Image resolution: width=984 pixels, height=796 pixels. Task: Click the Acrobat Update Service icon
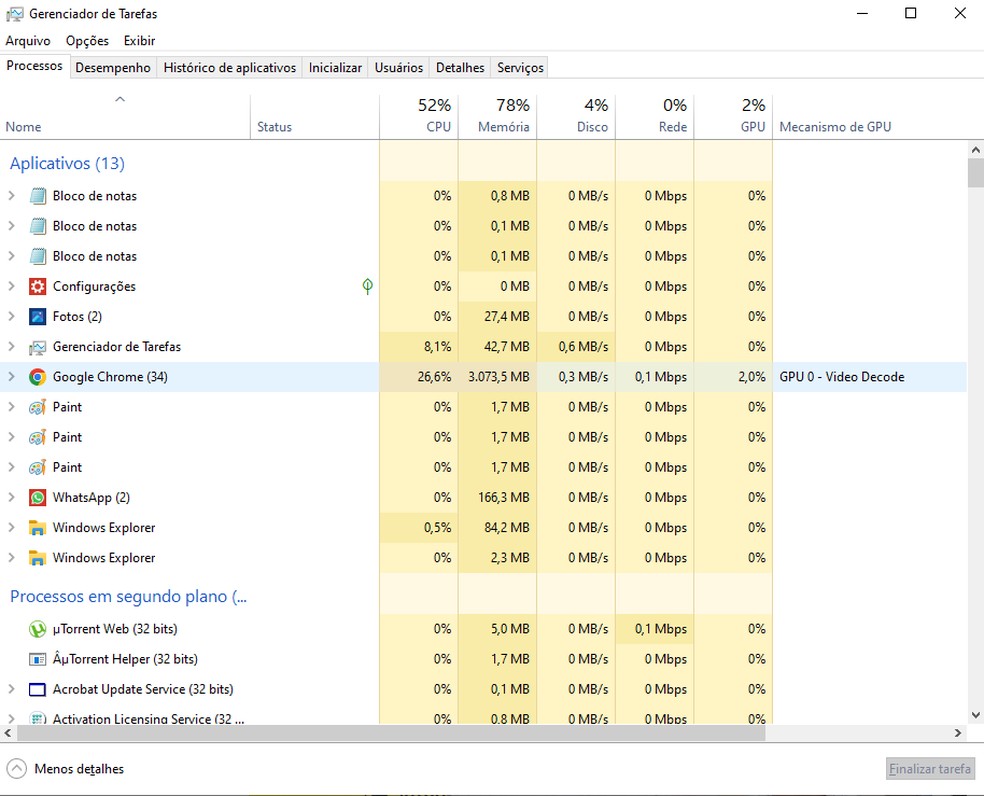coord(38,689)
